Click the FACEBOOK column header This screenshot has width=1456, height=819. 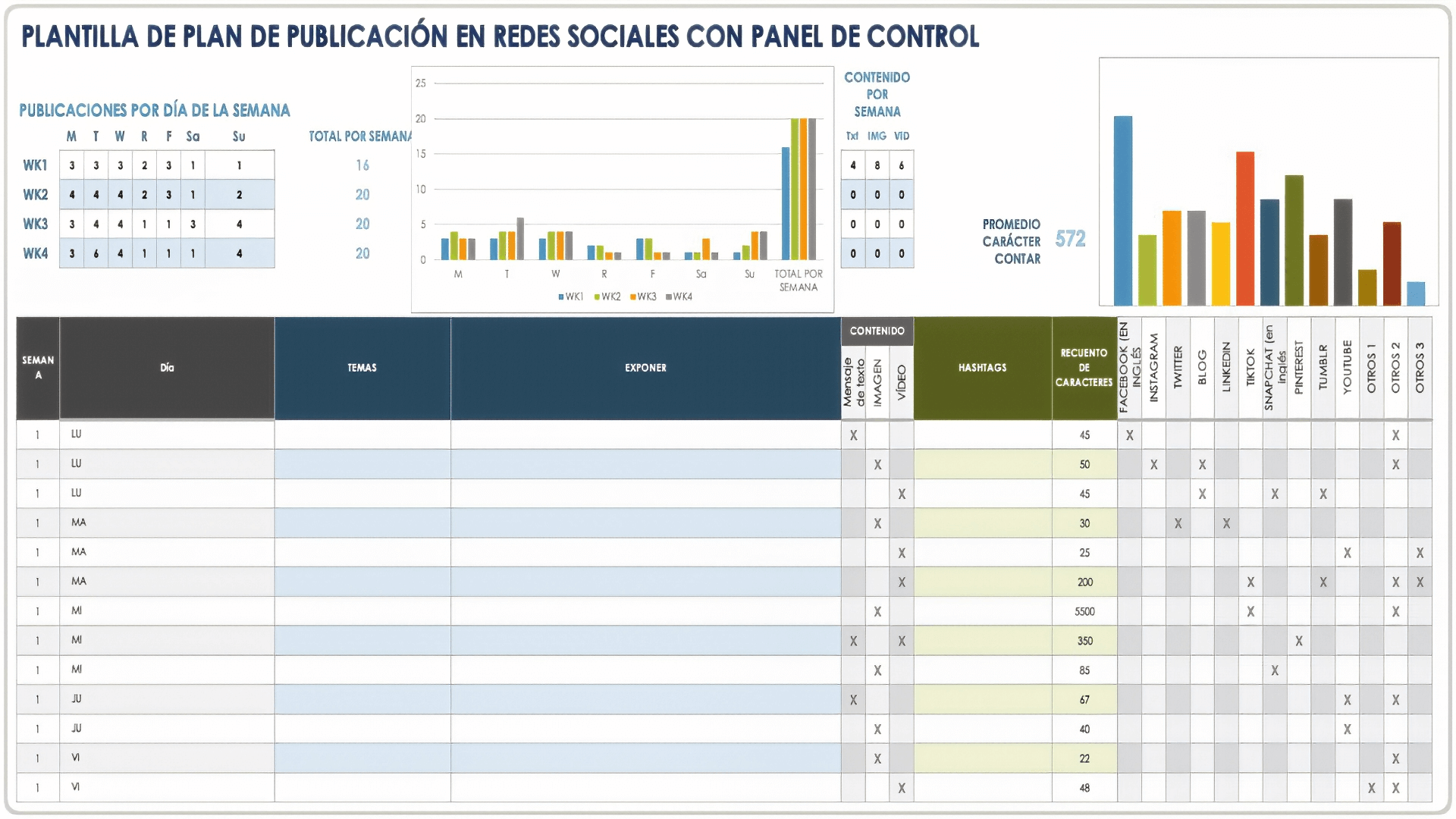point(1130,368)
